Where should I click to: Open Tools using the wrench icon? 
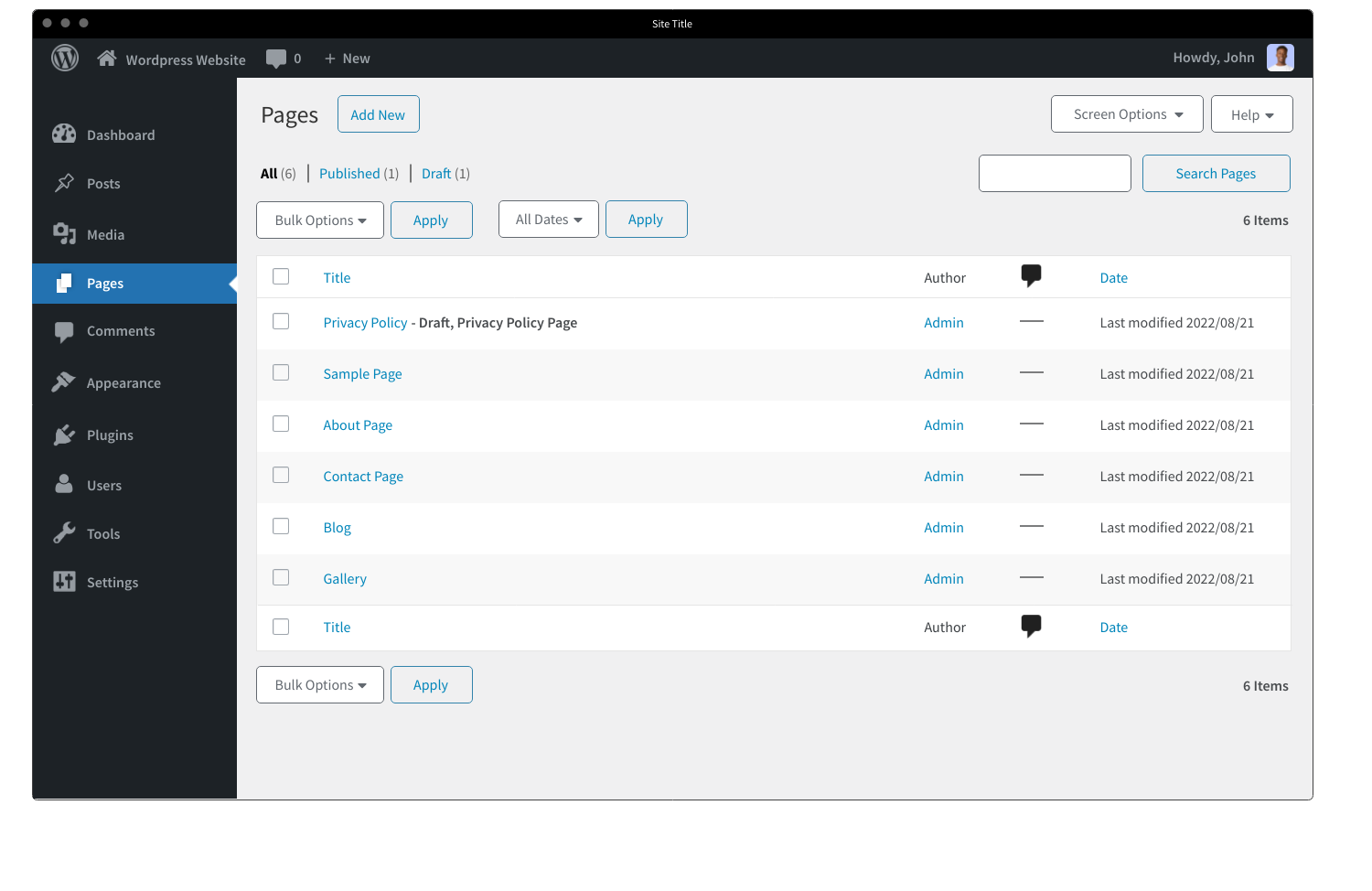click(x=63, y=532)
